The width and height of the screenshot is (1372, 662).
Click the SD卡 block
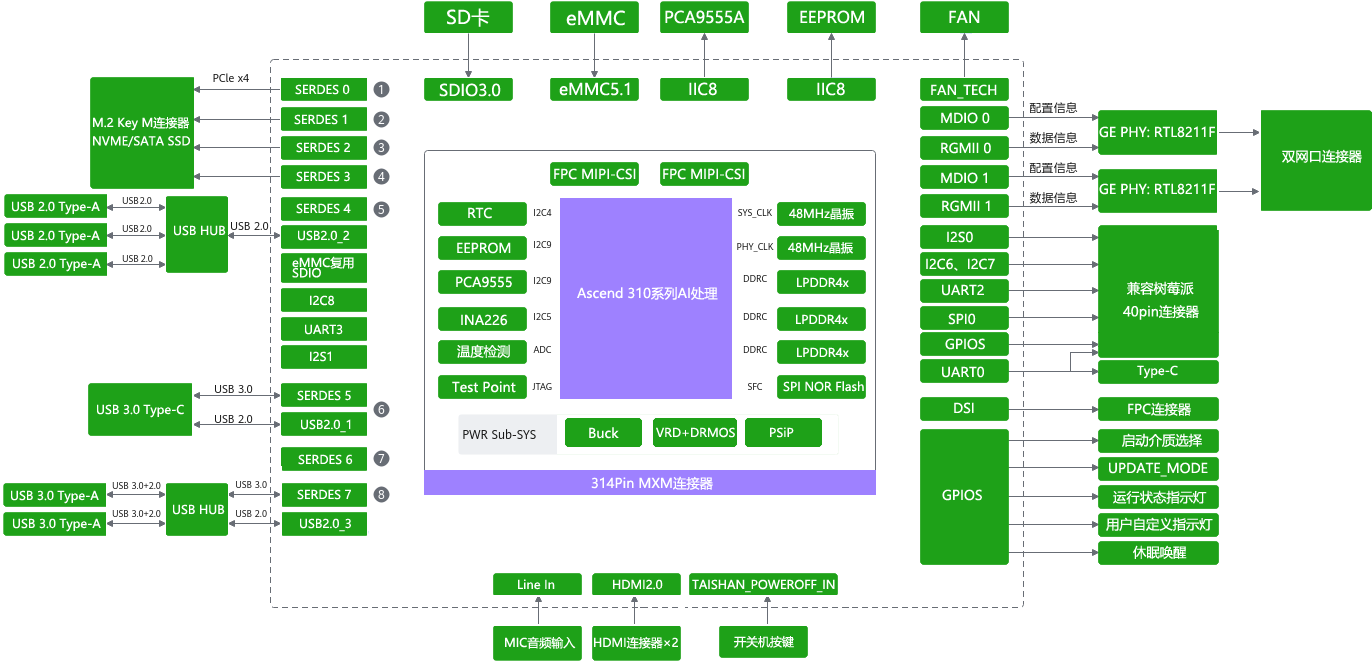coord(469,17)
